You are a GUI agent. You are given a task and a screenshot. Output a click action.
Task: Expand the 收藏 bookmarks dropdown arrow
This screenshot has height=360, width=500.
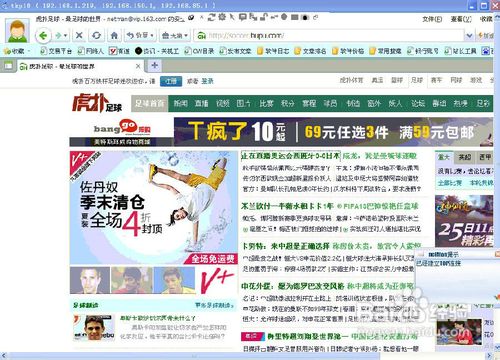click(29, 51)
